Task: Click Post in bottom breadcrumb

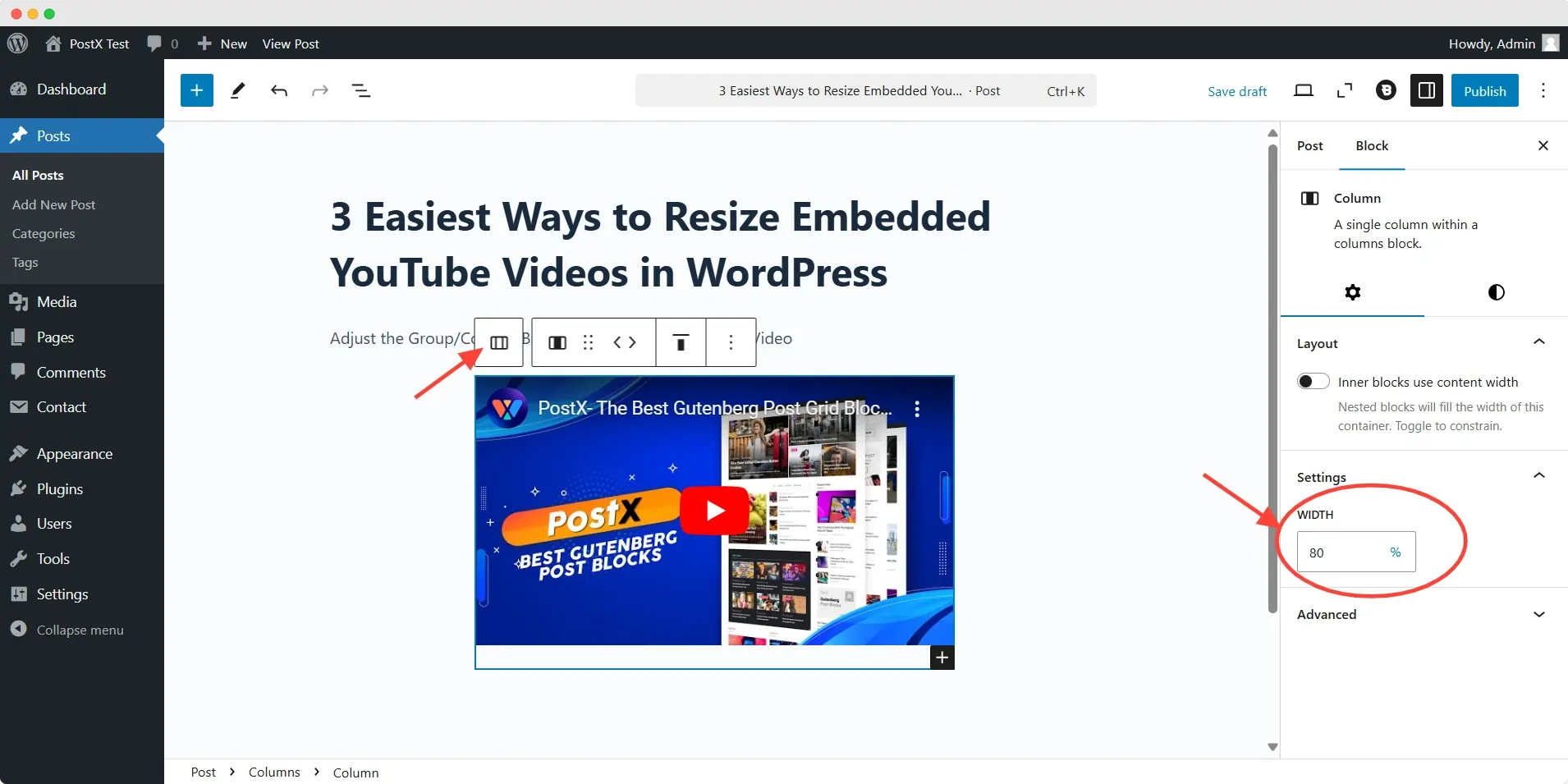Action: click(x=203, y=773)
